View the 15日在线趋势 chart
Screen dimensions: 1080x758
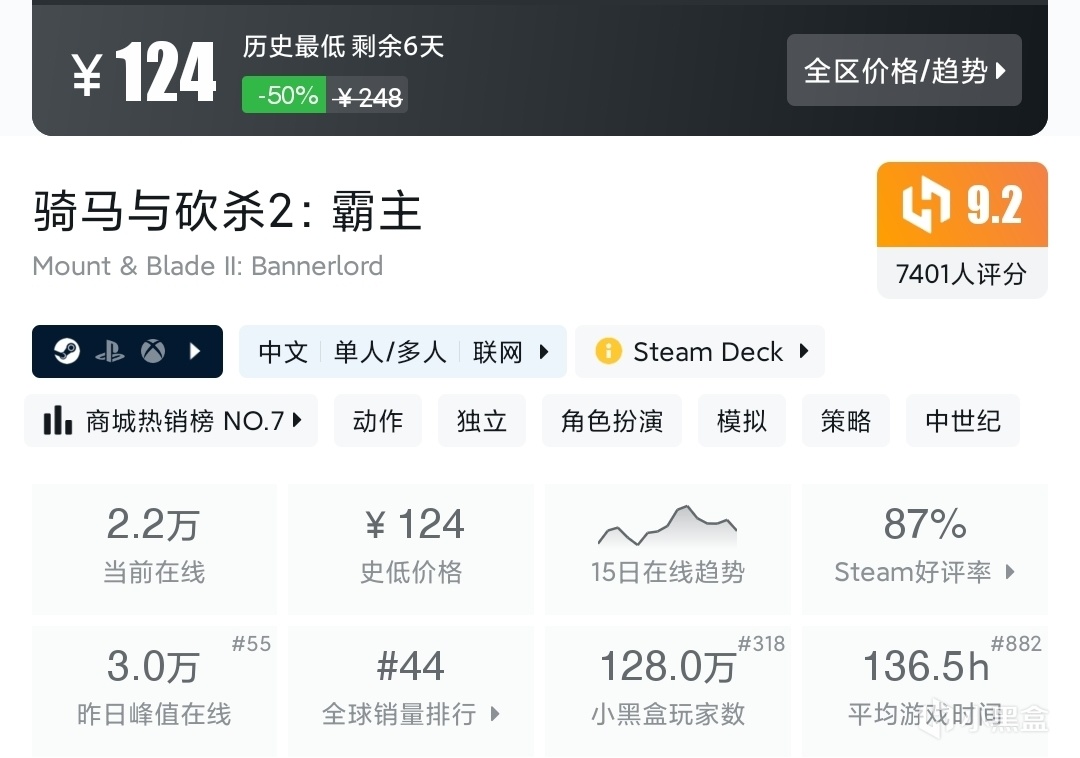[x=667, y=548]
